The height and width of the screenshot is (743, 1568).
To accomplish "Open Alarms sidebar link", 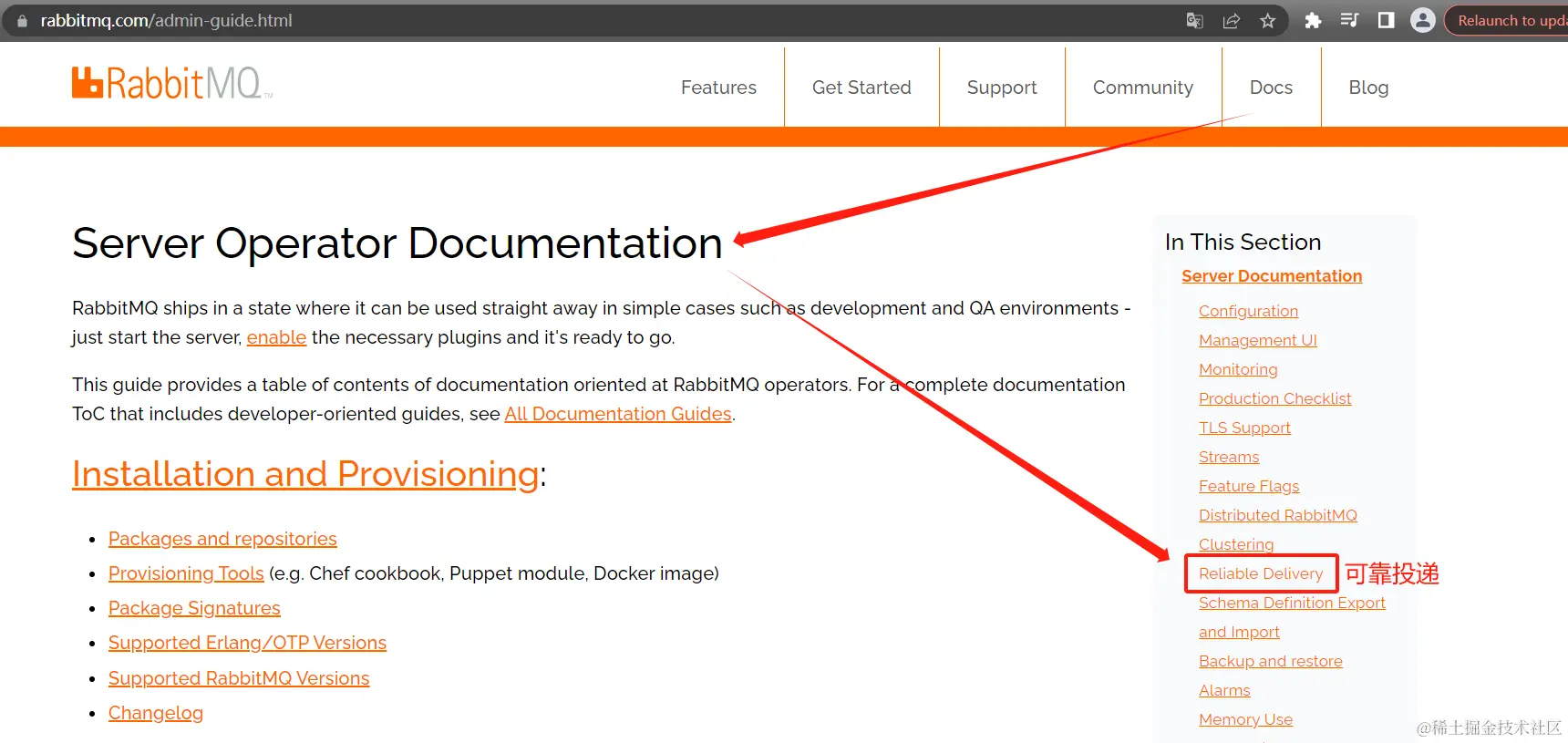I will 1224,690.
